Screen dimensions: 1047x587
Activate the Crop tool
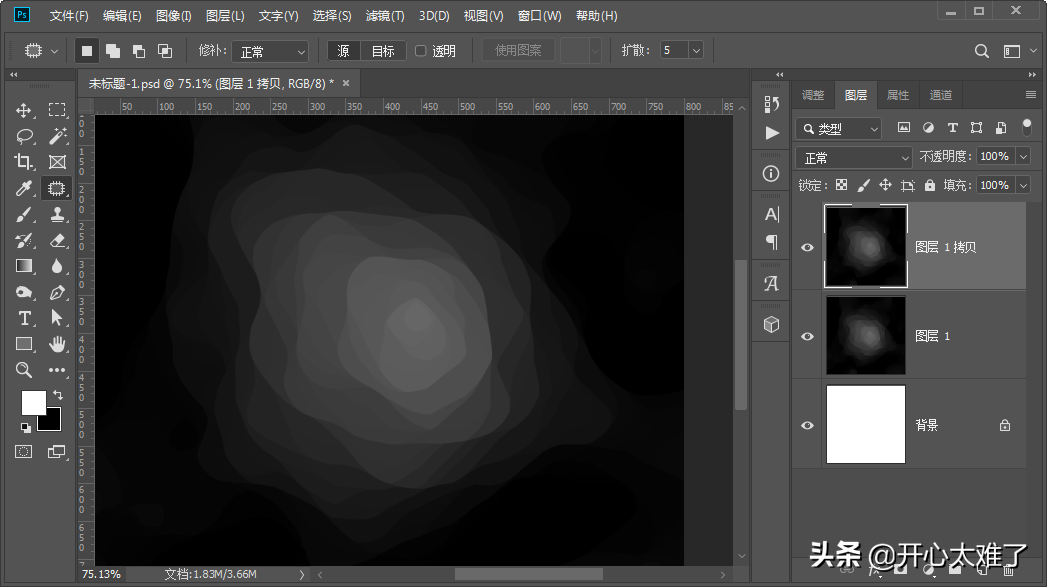click(24, 162)
